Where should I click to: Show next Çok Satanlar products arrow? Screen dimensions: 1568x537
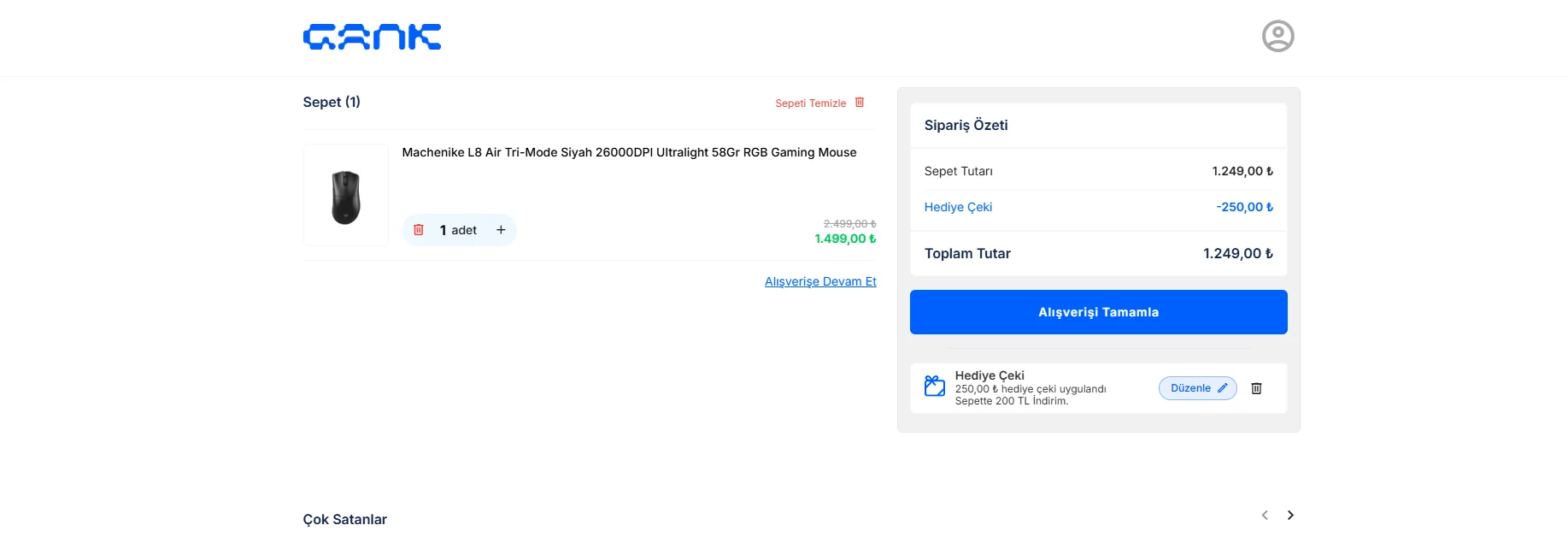click(1290, 515)
